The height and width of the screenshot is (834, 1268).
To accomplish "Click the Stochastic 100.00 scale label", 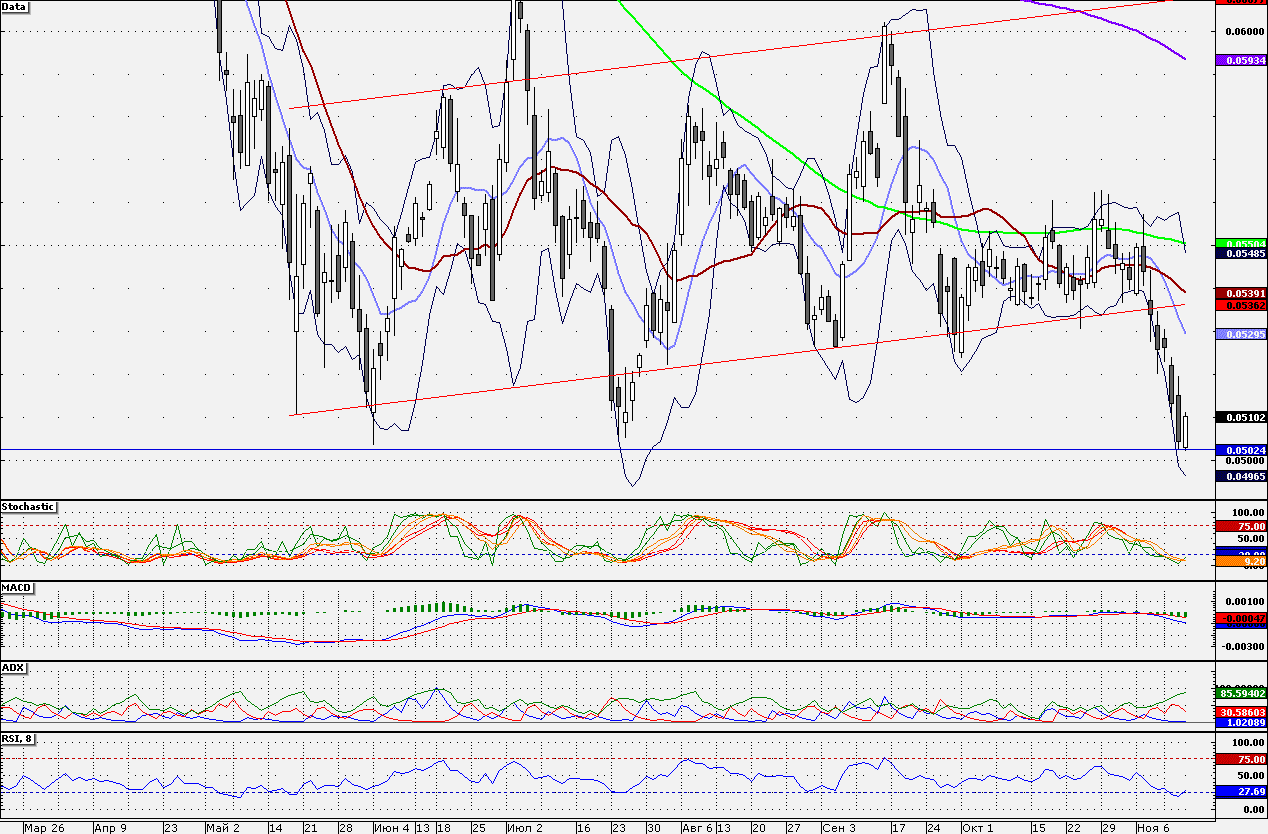I will tap(1247, 513).
